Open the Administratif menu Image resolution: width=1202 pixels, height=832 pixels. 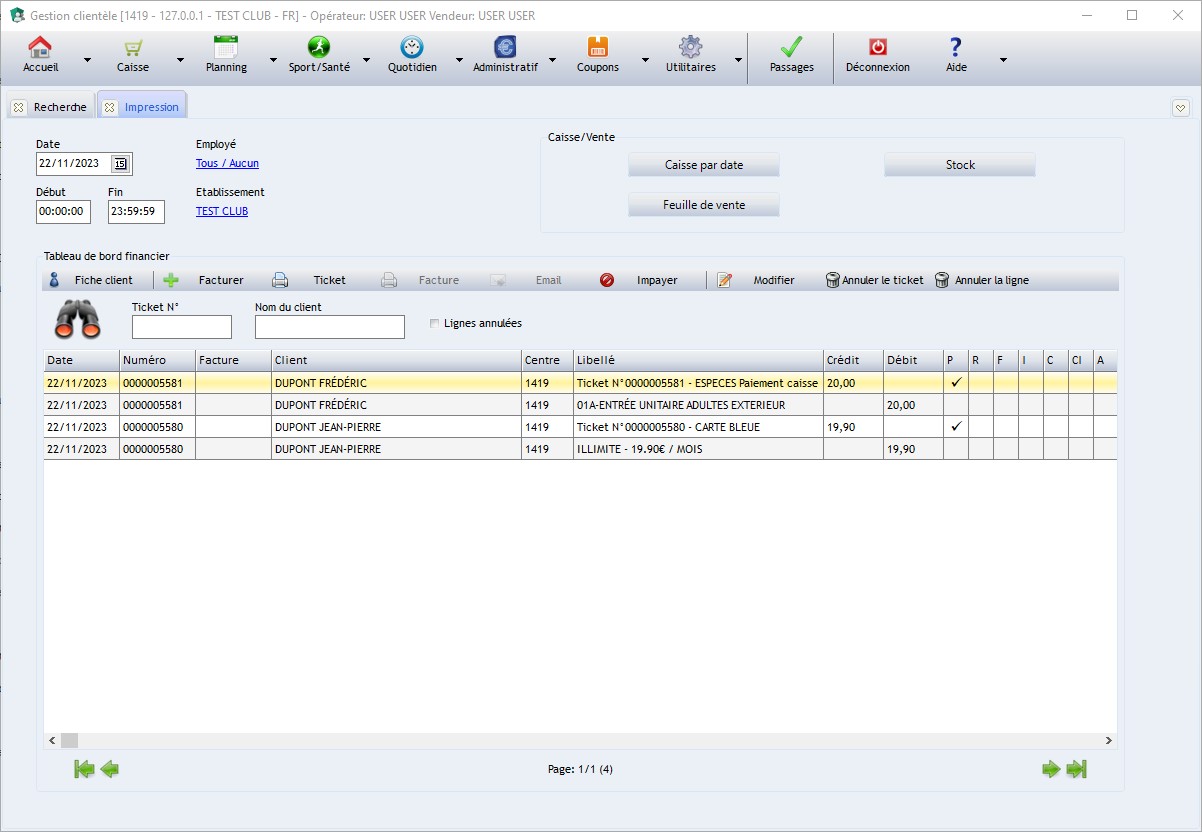(x=505, y=55)
